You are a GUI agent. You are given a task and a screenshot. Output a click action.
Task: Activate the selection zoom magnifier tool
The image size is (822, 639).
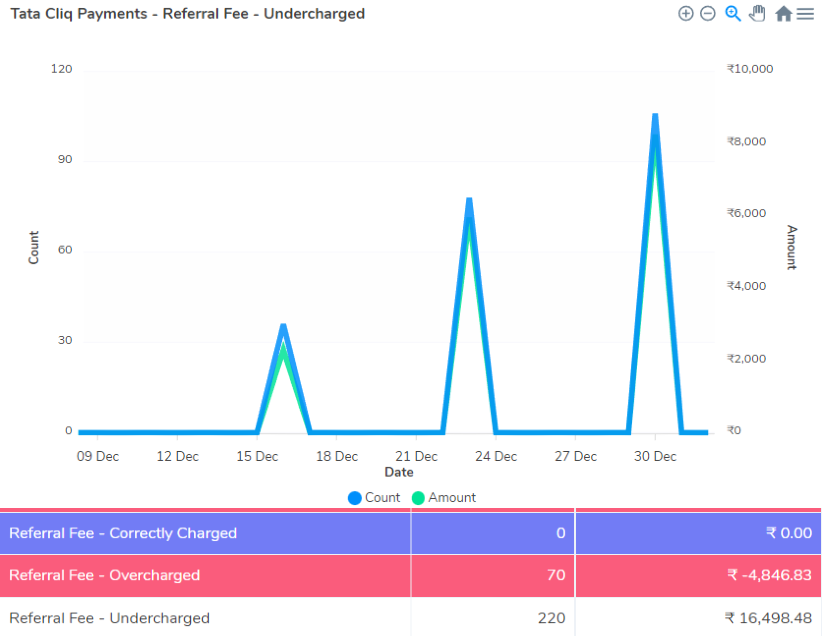point(733,14)
